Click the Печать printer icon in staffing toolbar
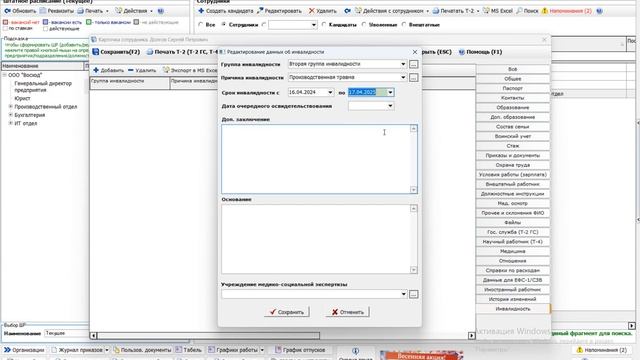This screenshot has width=640, height=360. (x=80, y=11)
